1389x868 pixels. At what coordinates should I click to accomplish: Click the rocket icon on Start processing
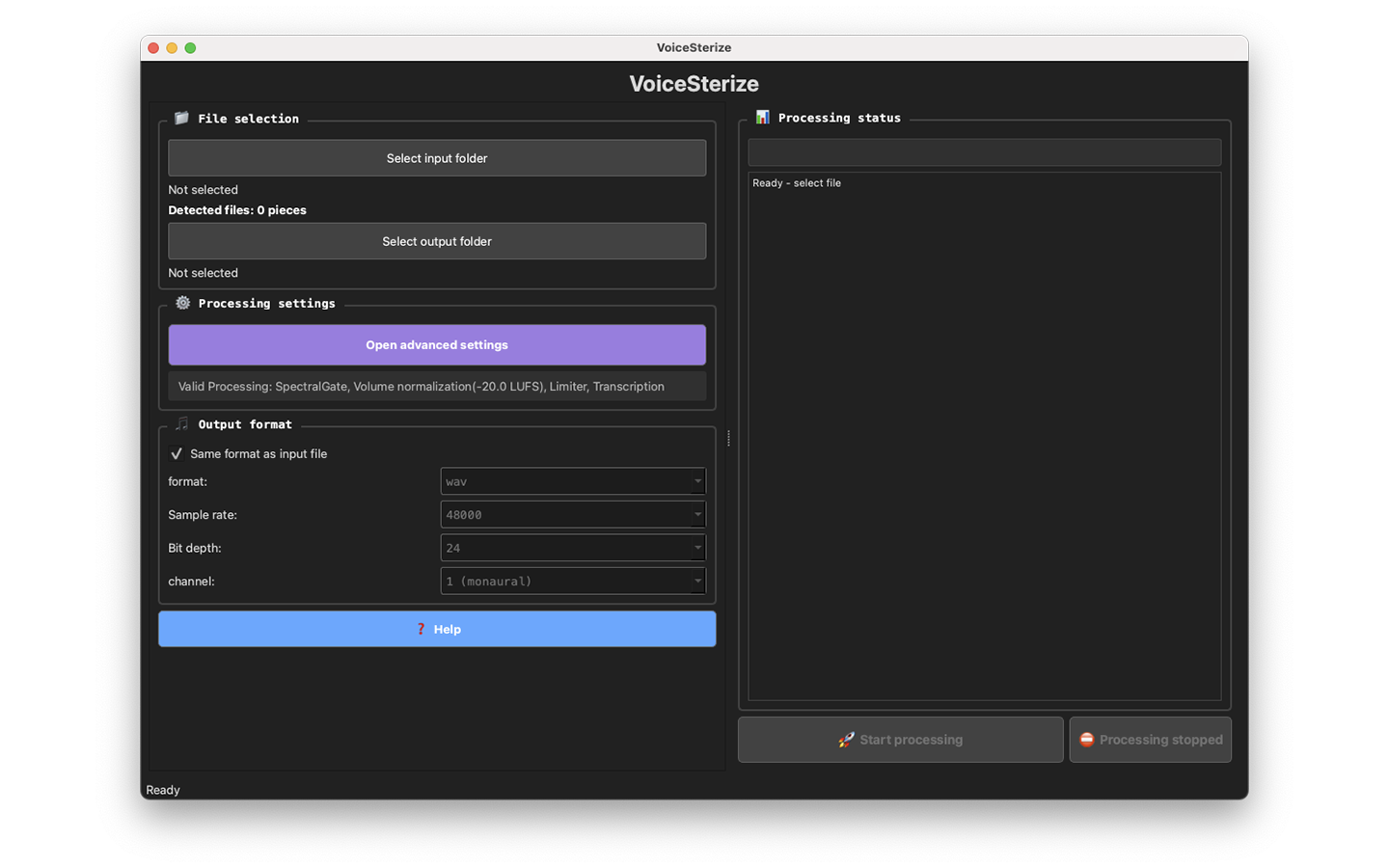pos(846,740)
